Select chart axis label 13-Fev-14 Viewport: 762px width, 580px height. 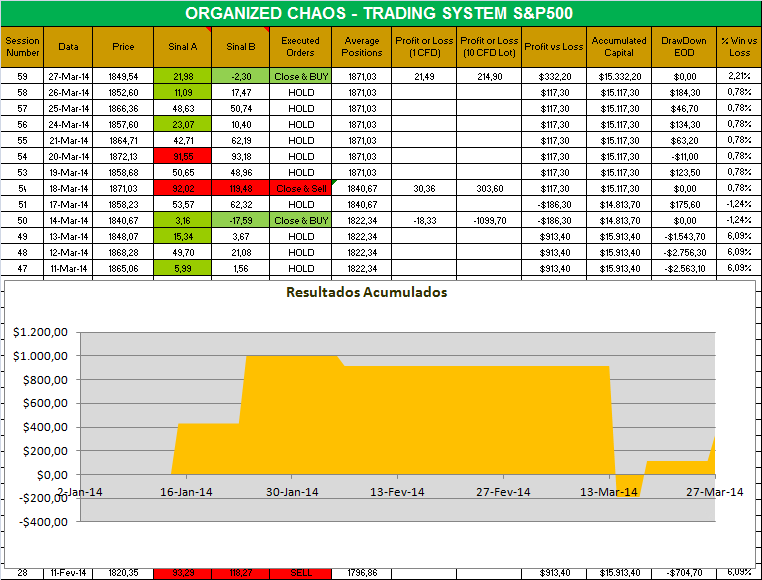pyautogui.click(x=397, y=492)
